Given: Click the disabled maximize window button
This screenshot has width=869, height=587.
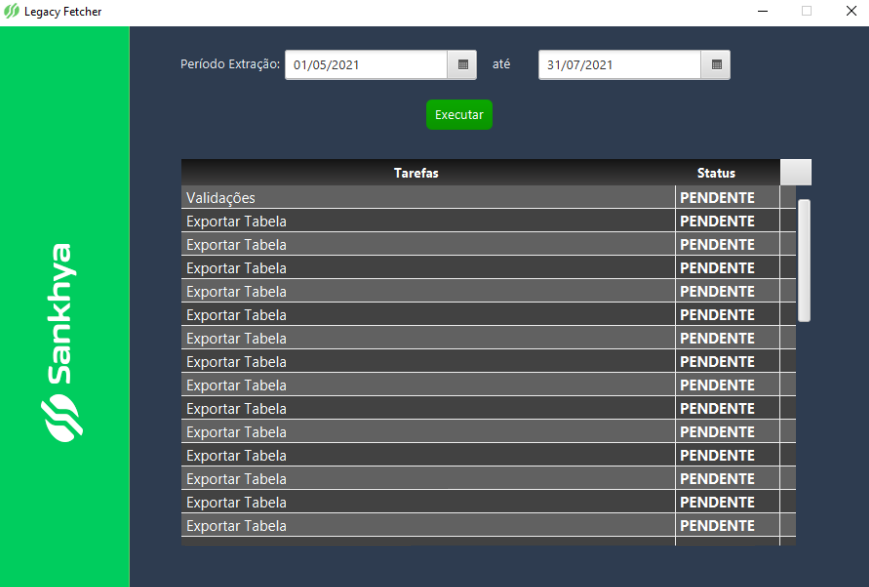Looking at the screenshot, I should [x=807, y=11].
